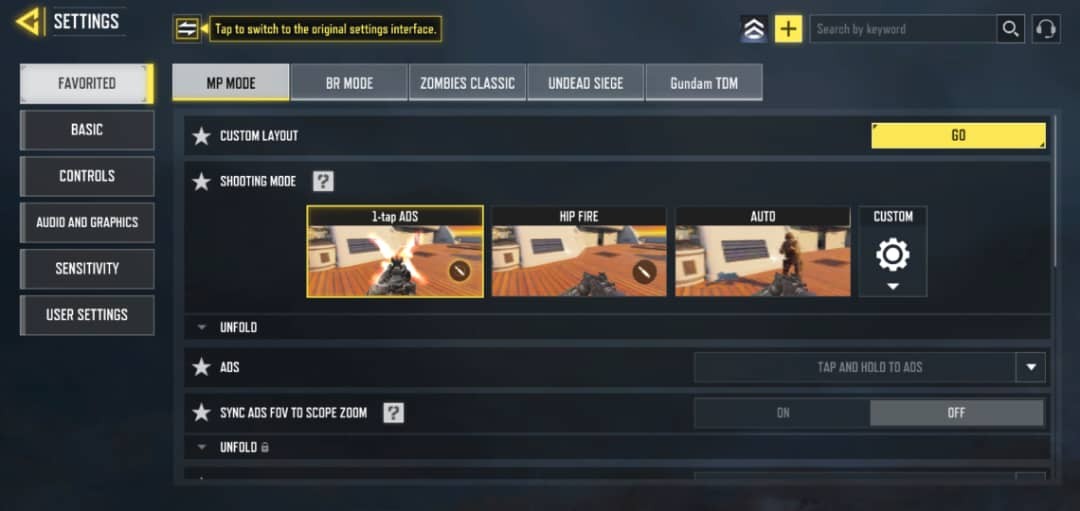
Task: Open the military rank chevron icon
Action: [x=754, y=29]
